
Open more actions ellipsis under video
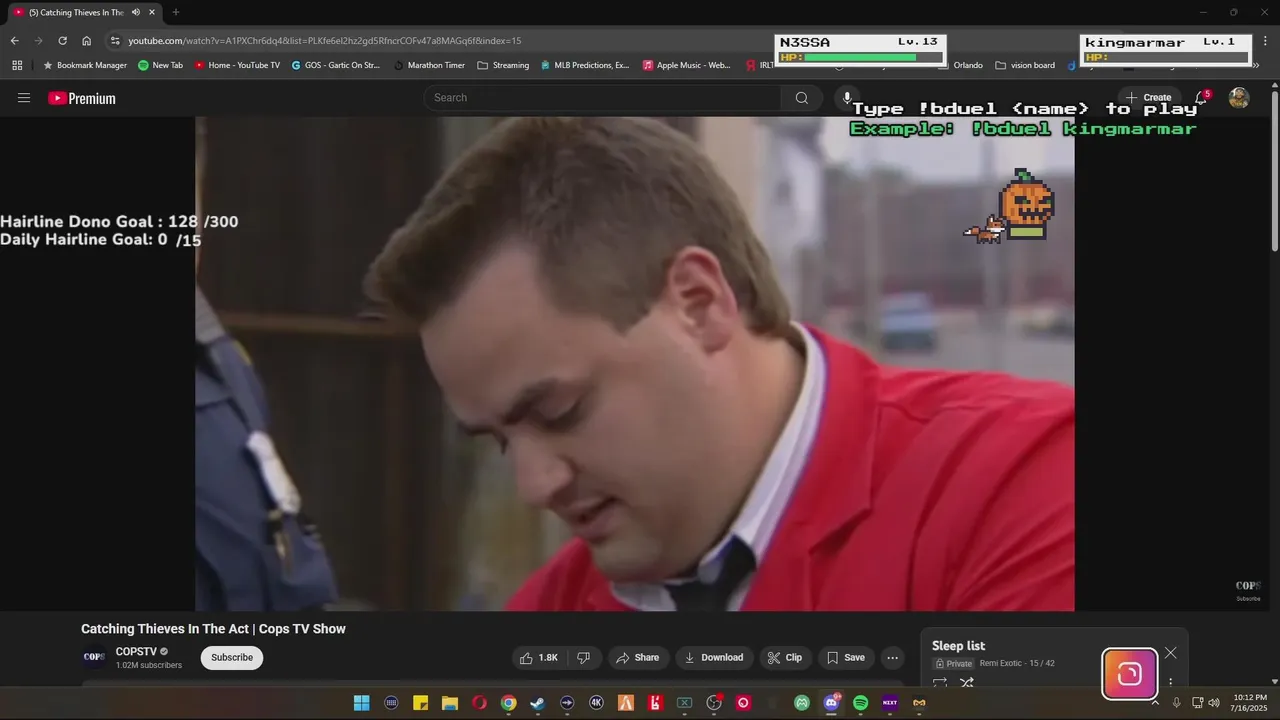892,658
